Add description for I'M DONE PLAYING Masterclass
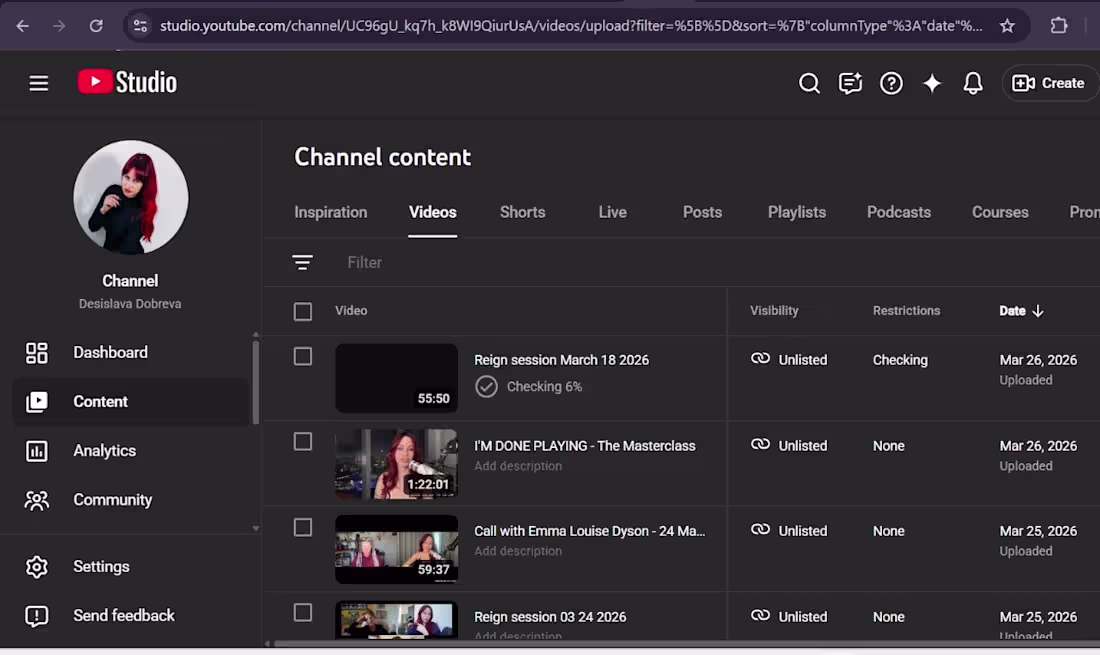This screenshot has width=1100, height=655. (x=518, y=466)
